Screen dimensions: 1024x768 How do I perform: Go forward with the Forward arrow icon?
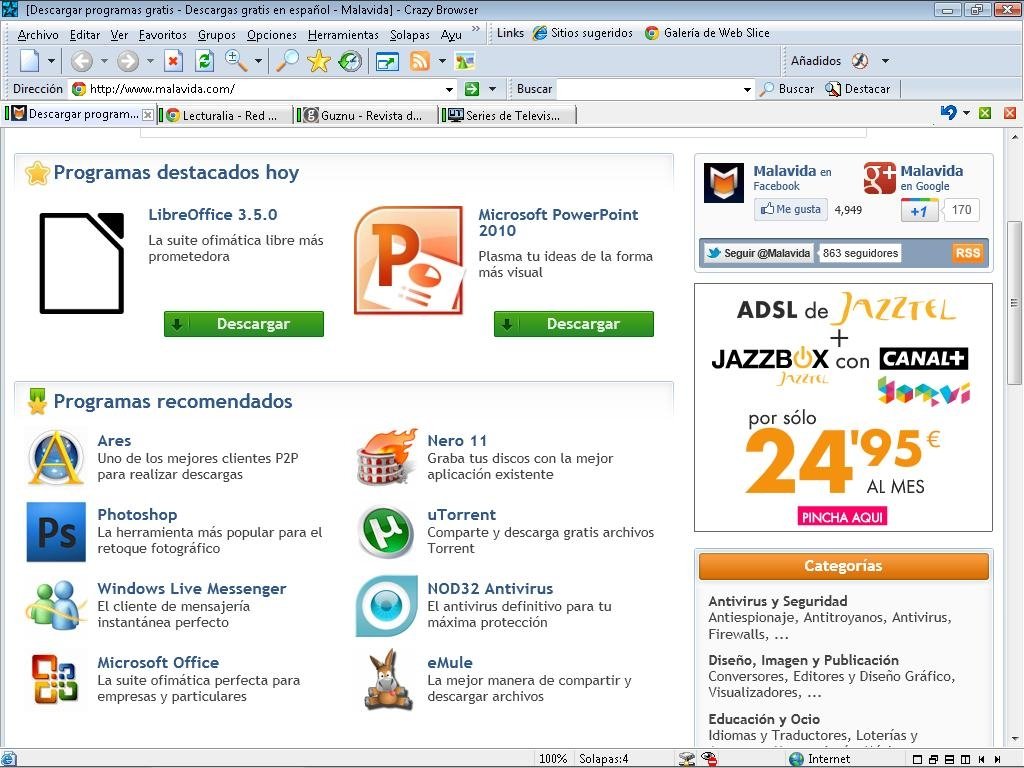click(x=128, y=61)
